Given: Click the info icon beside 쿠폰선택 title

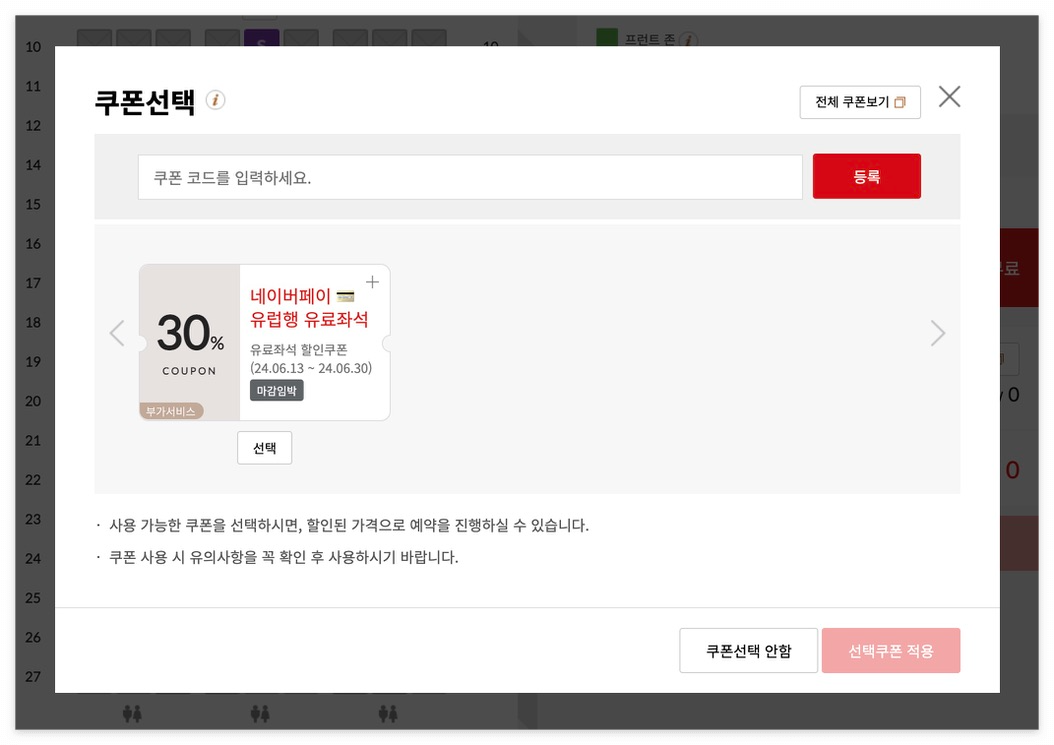Looking at the screenshot, I should point(215,100).
